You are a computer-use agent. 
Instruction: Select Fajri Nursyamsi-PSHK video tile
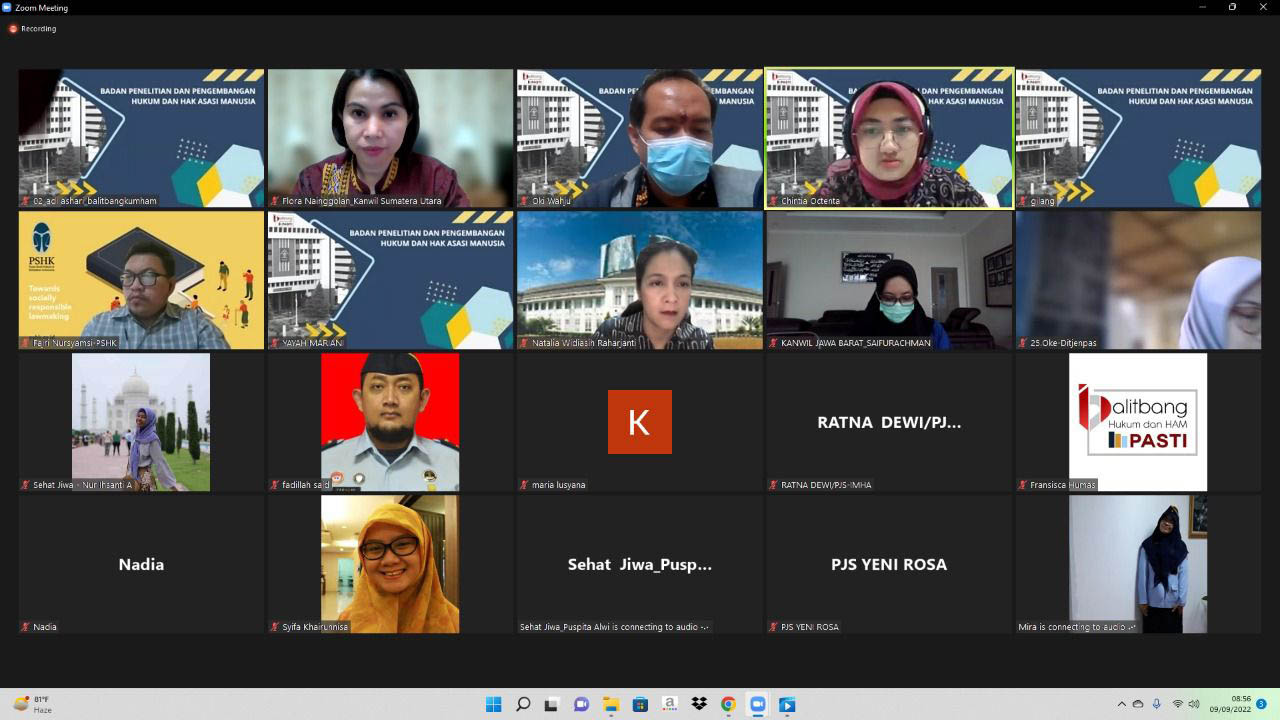[141, 280]
